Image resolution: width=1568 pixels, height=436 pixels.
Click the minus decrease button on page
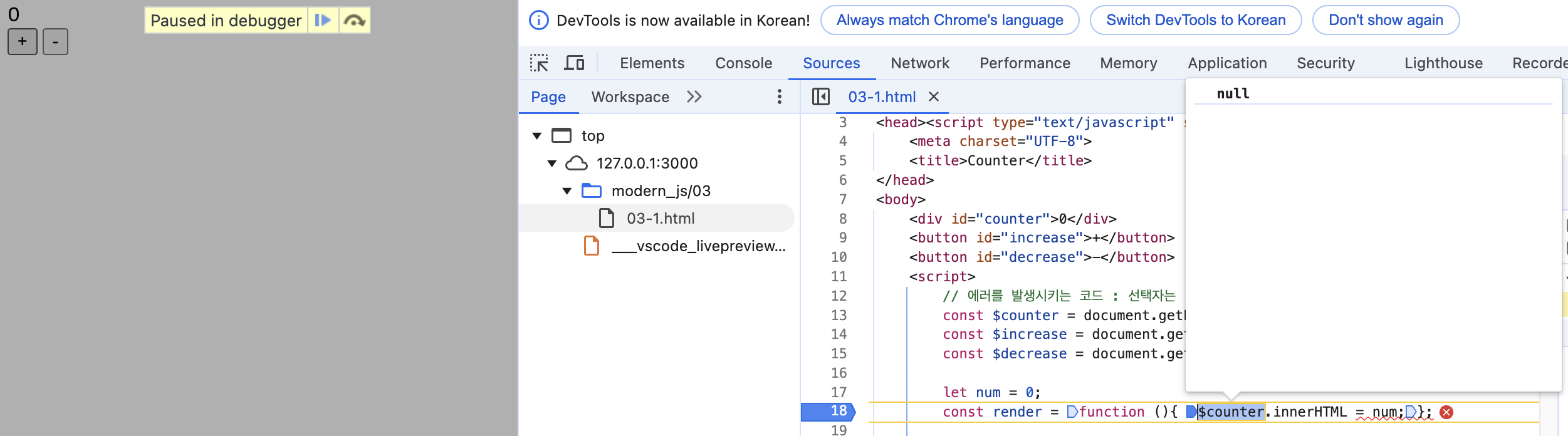55,42
